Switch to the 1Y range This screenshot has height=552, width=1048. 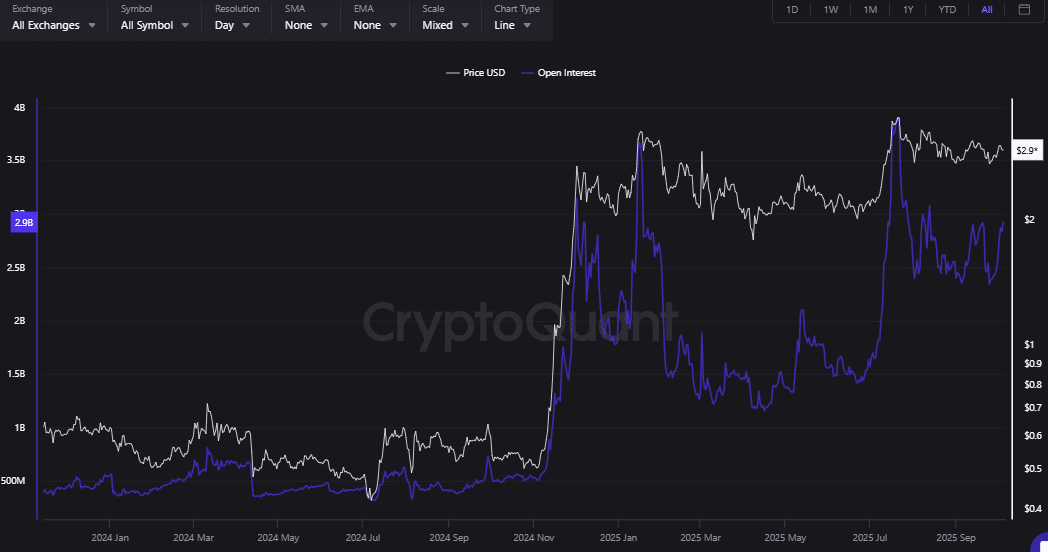click(908, 10)
